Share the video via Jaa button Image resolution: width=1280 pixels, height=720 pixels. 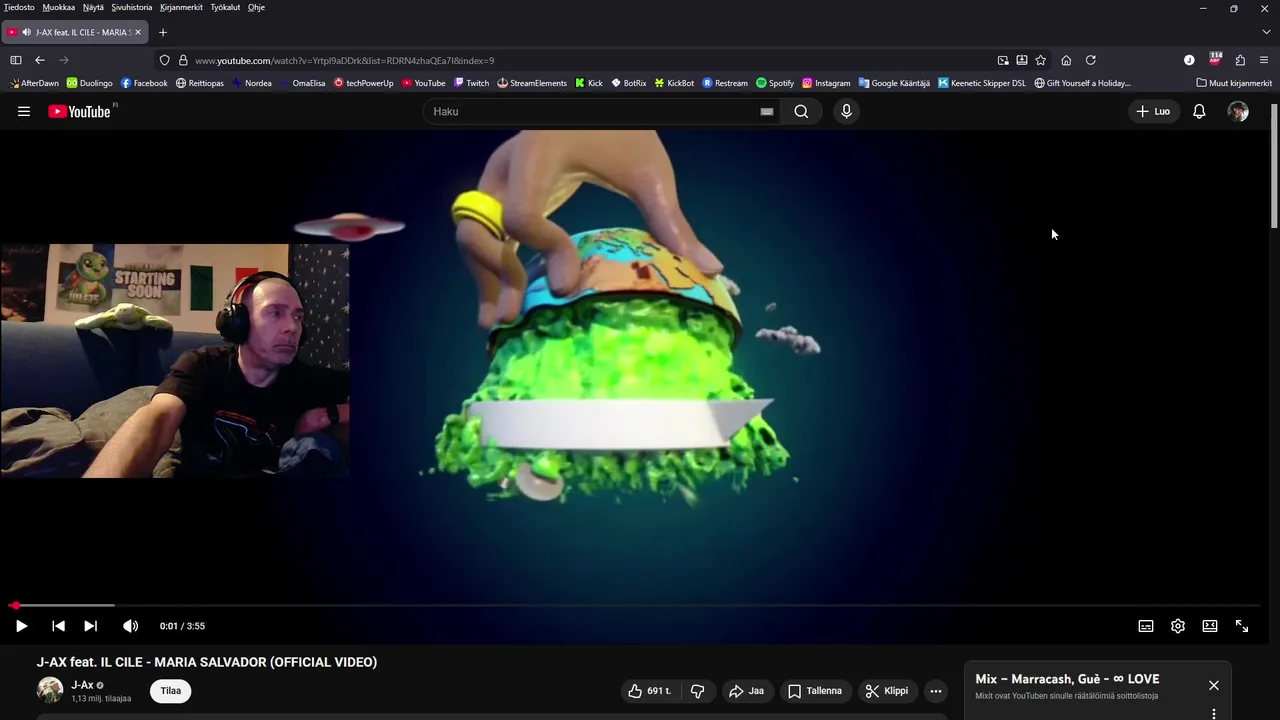746,691
